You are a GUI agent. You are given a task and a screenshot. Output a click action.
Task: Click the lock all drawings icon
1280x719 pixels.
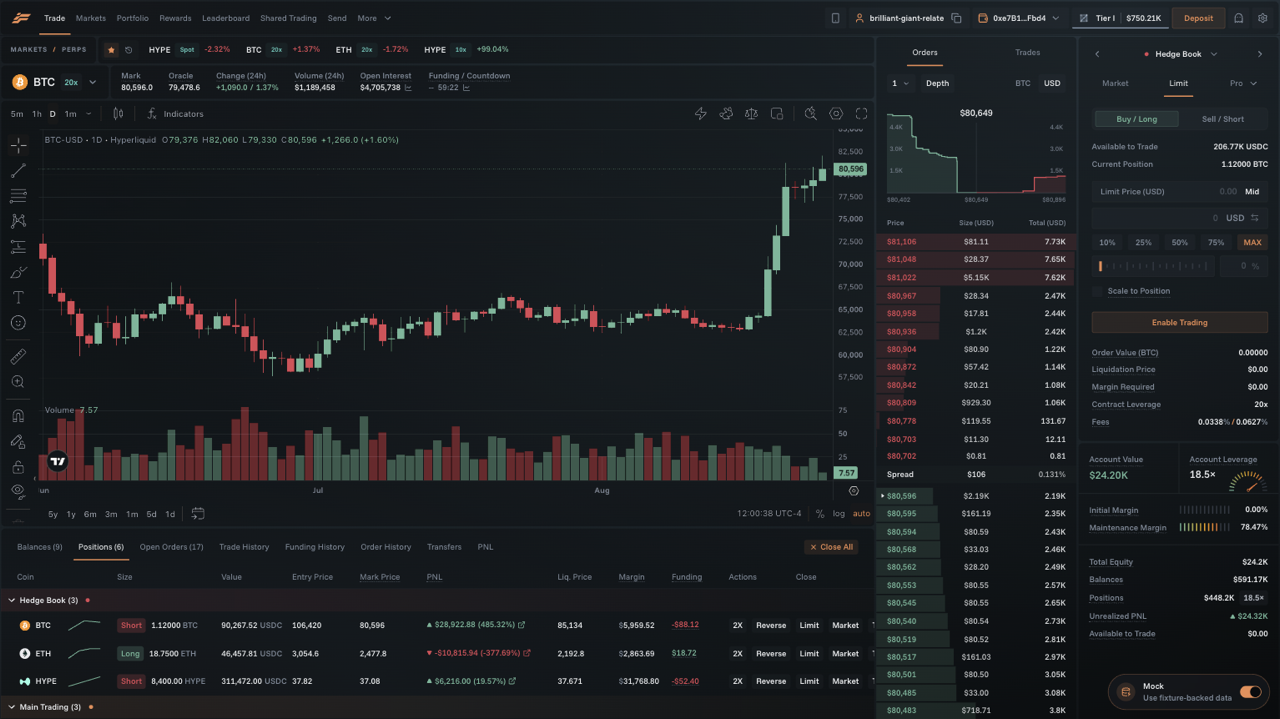(x=18, y=467)
